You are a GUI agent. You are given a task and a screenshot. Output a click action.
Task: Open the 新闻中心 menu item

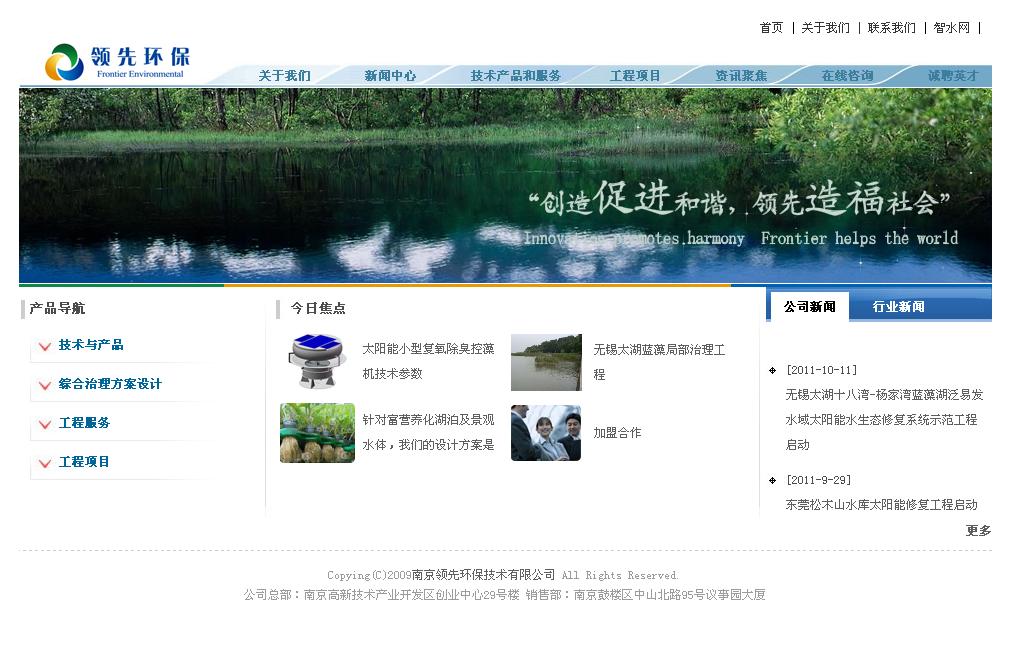click(390, 75)
